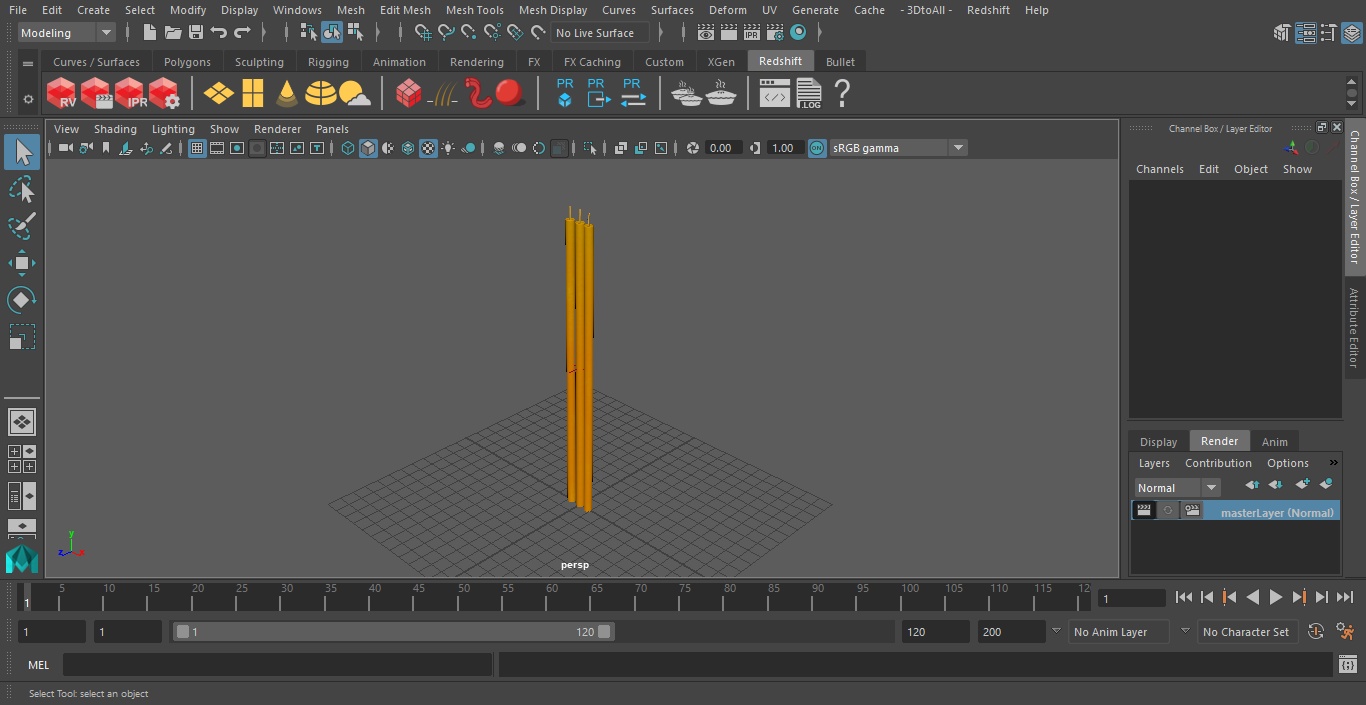Image resolution: width=1366 pixels, height=705 pixels.
Task: Open the Attribute Editor side tab
Action: click(x=1354, y=329)
